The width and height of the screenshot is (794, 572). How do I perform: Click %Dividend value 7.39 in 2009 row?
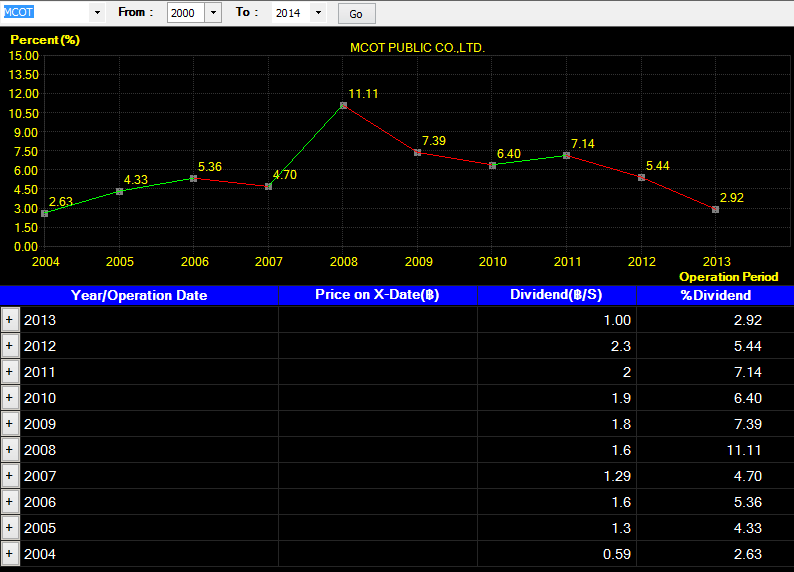pos(747,424)
